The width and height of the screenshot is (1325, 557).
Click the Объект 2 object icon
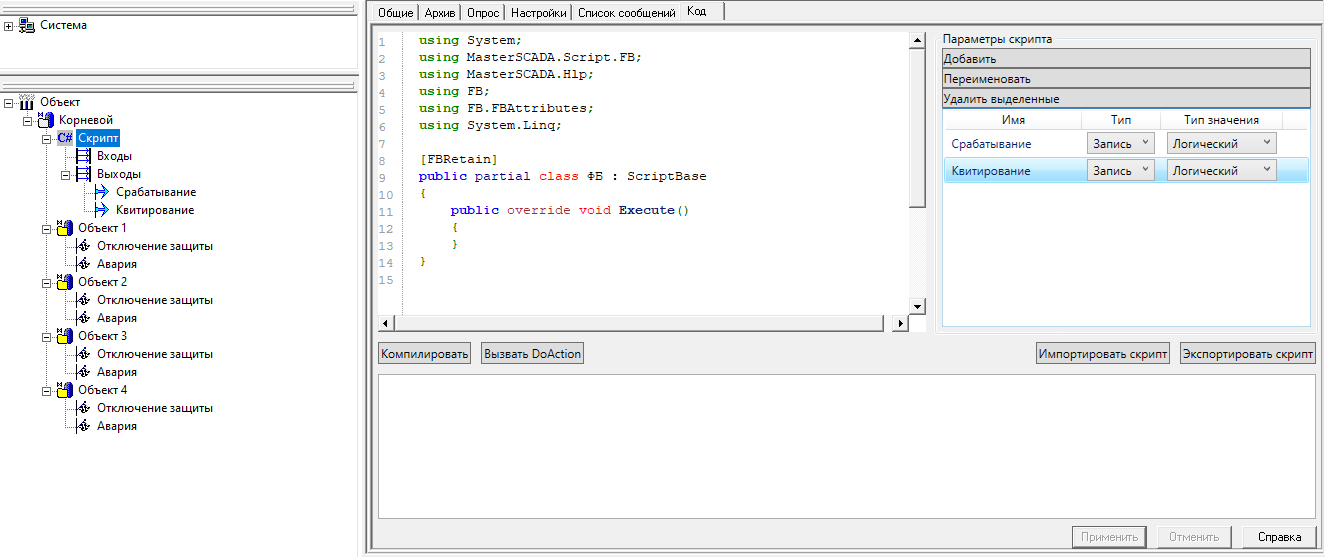65,282
